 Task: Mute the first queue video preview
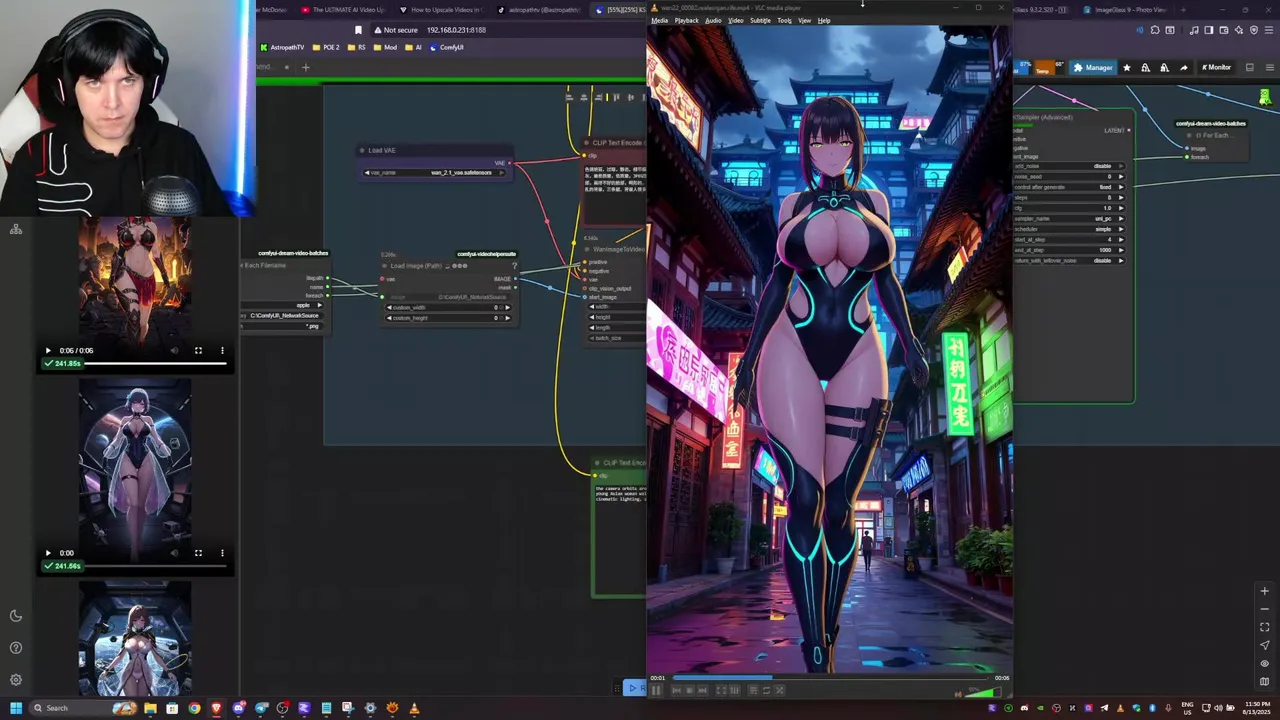pyautogui.click(x=174, y=351)
